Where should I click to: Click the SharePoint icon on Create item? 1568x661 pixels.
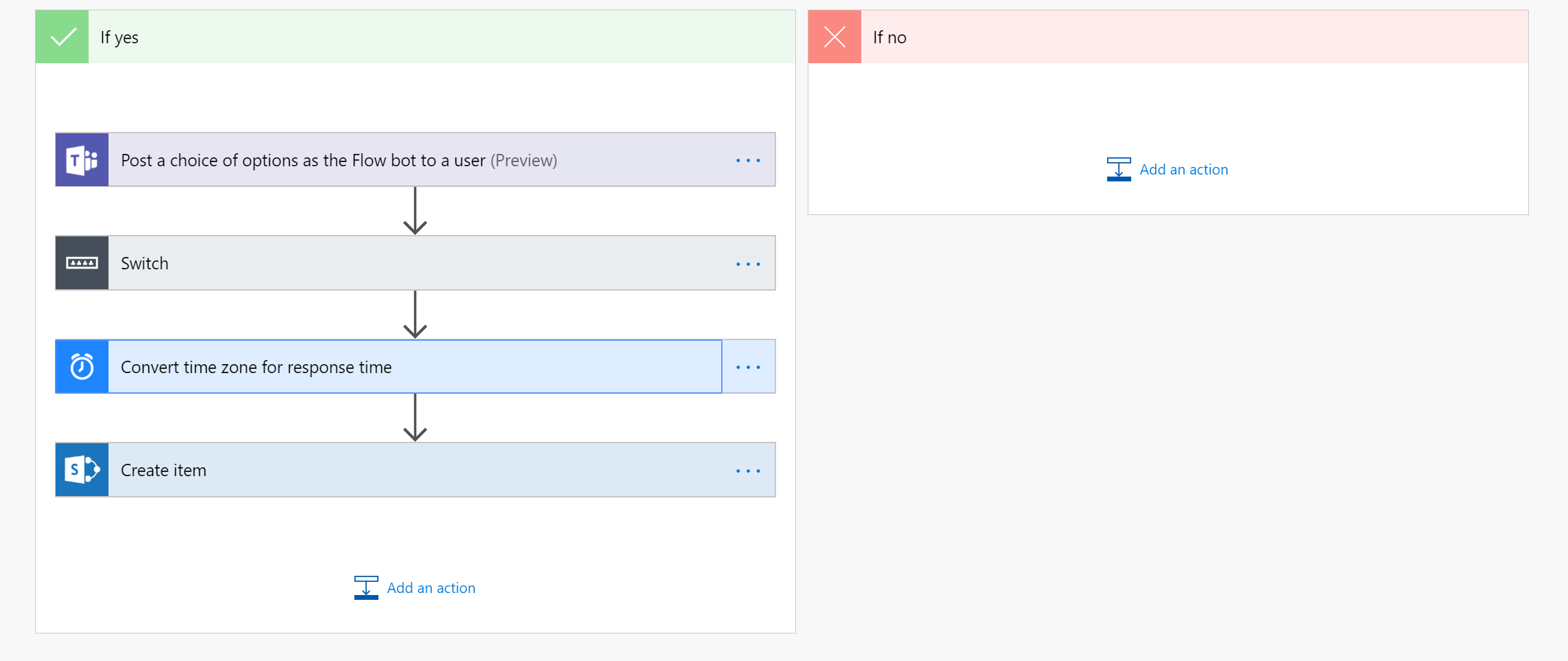(82, 470)
